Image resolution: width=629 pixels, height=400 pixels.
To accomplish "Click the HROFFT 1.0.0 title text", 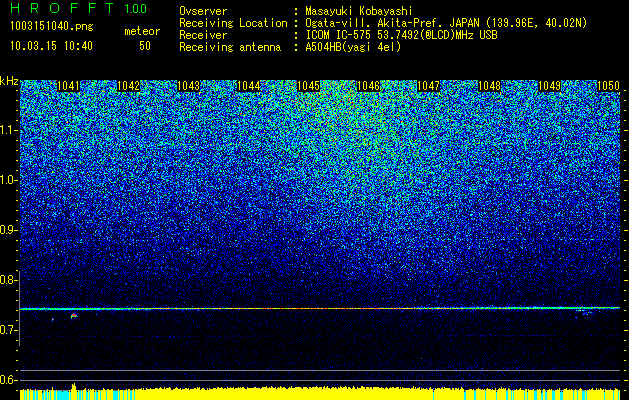I will [78, 8].
